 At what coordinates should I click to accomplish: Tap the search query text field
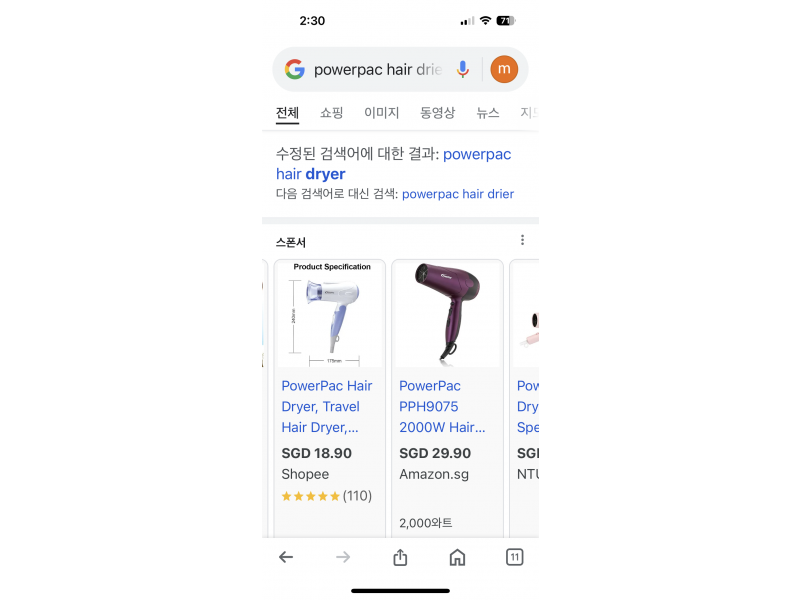[378, 69]
